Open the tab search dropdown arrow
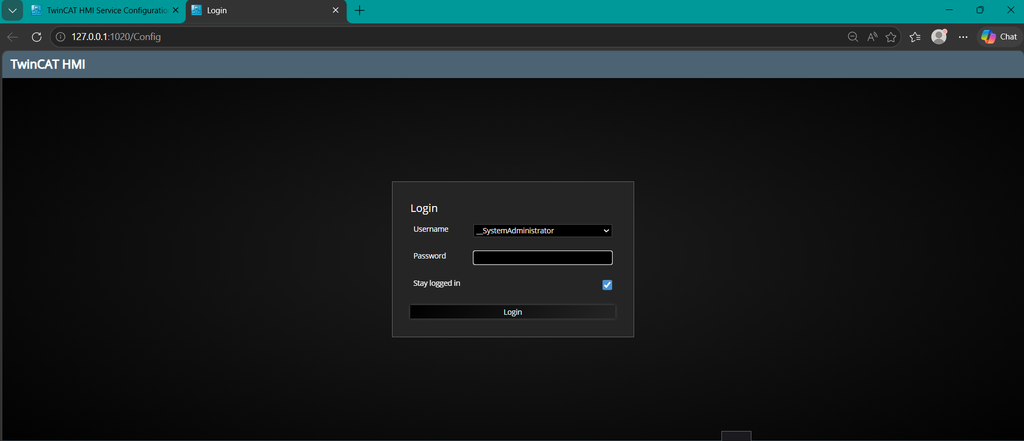The height and width of the screenshot is (441, 1024). (12, 10)
